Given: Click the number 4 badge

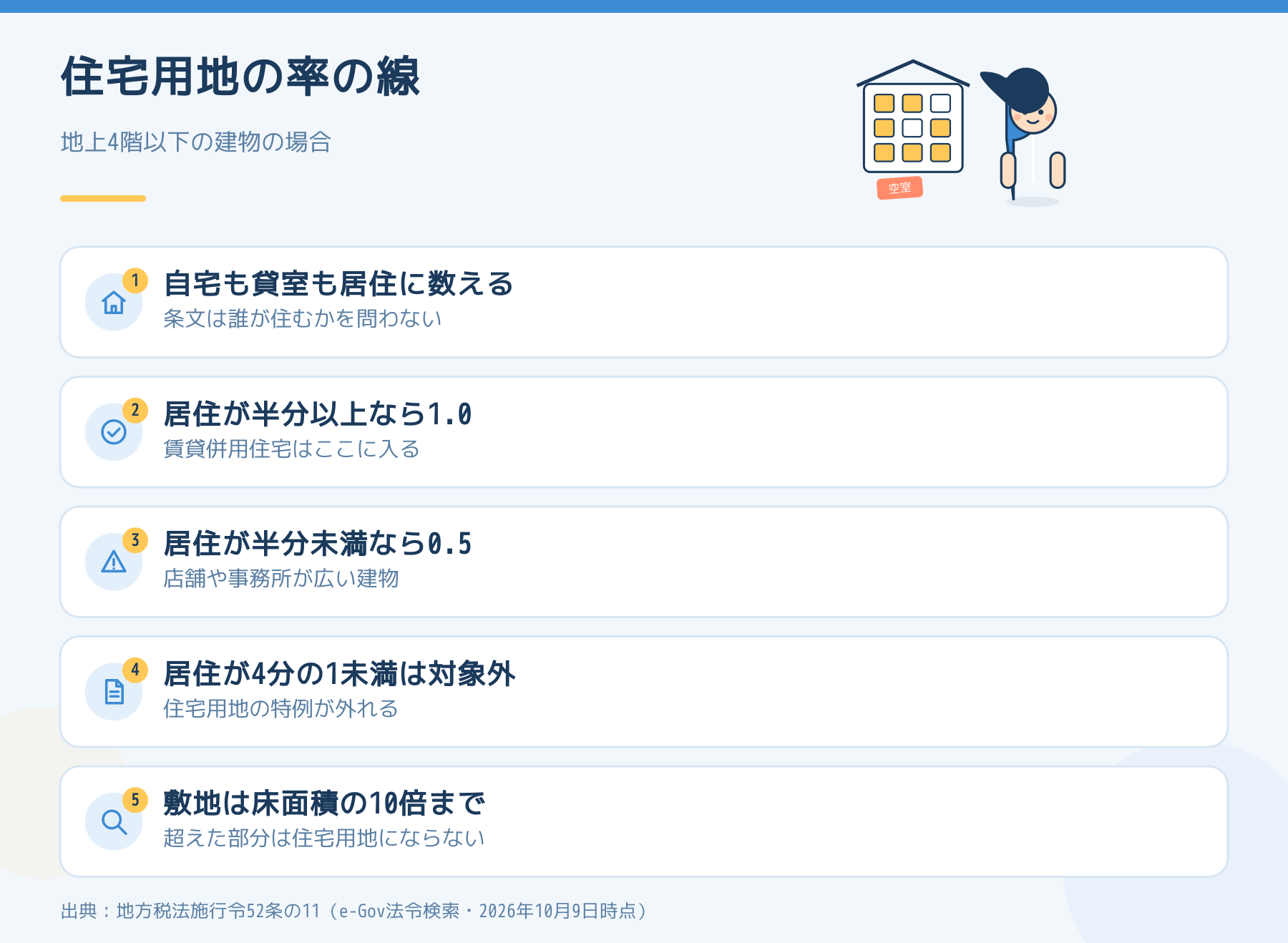Looking at the screenshot, I should click(x=135, y=670).
